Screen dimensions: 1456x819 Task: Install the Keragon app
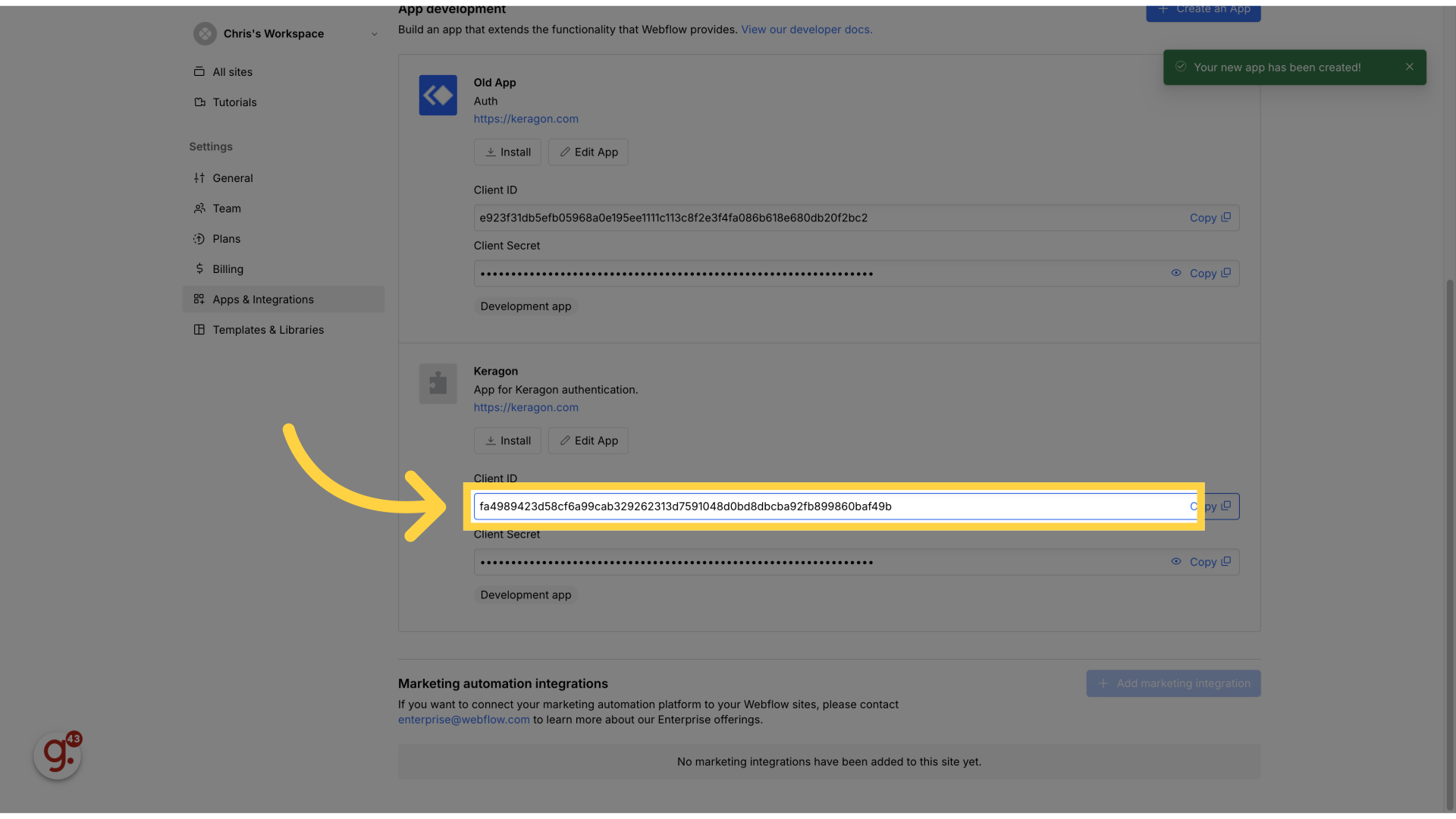point(507,441)
